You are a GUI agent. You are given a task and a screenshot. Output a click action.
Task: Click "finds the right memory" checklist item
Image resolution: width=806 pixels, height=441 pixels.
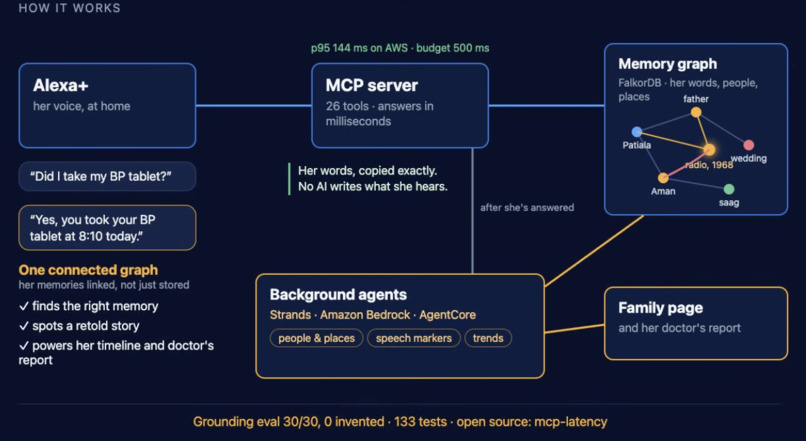[88, 306]
